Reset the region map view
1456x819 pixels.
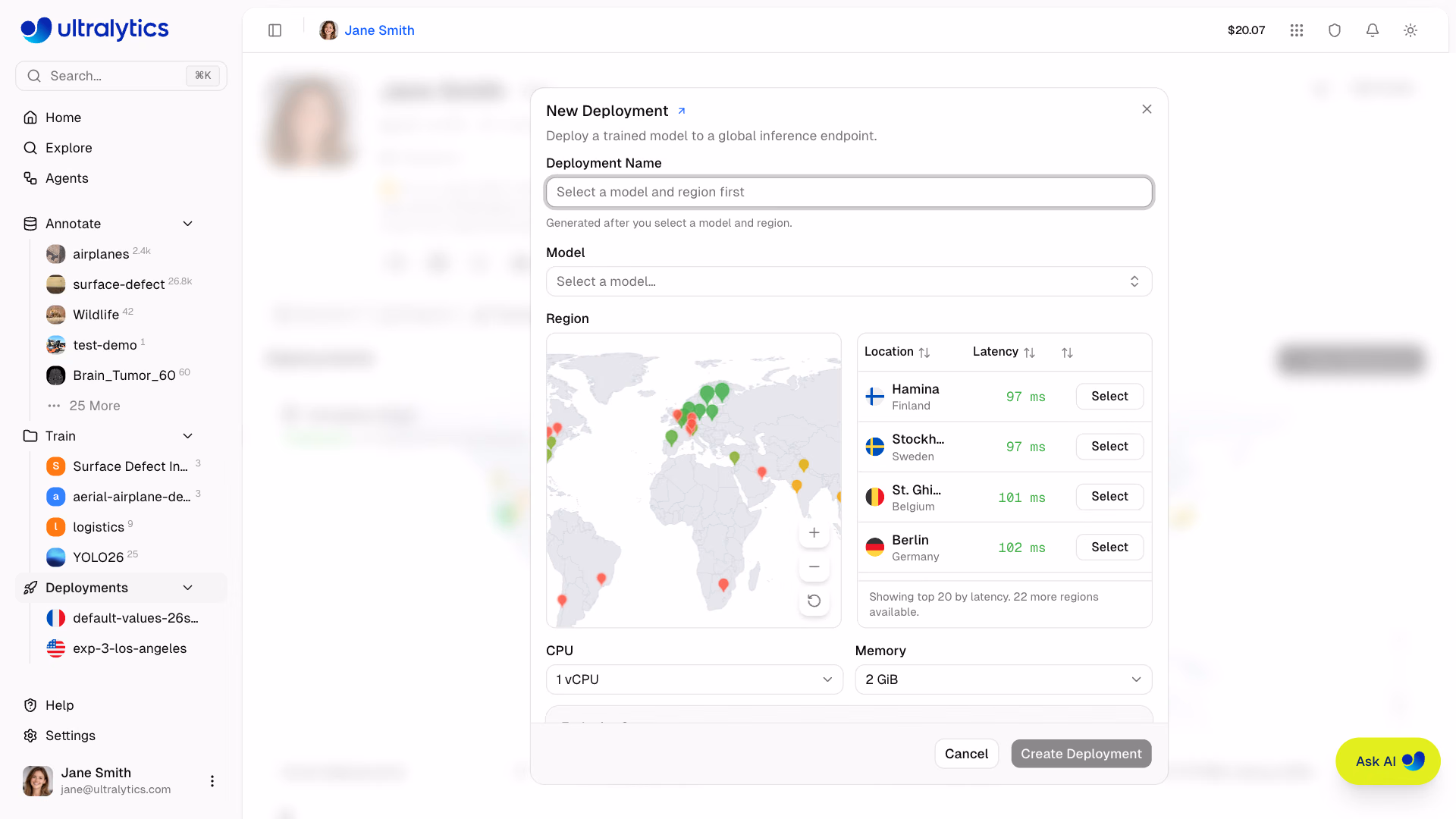click(814, 601)
